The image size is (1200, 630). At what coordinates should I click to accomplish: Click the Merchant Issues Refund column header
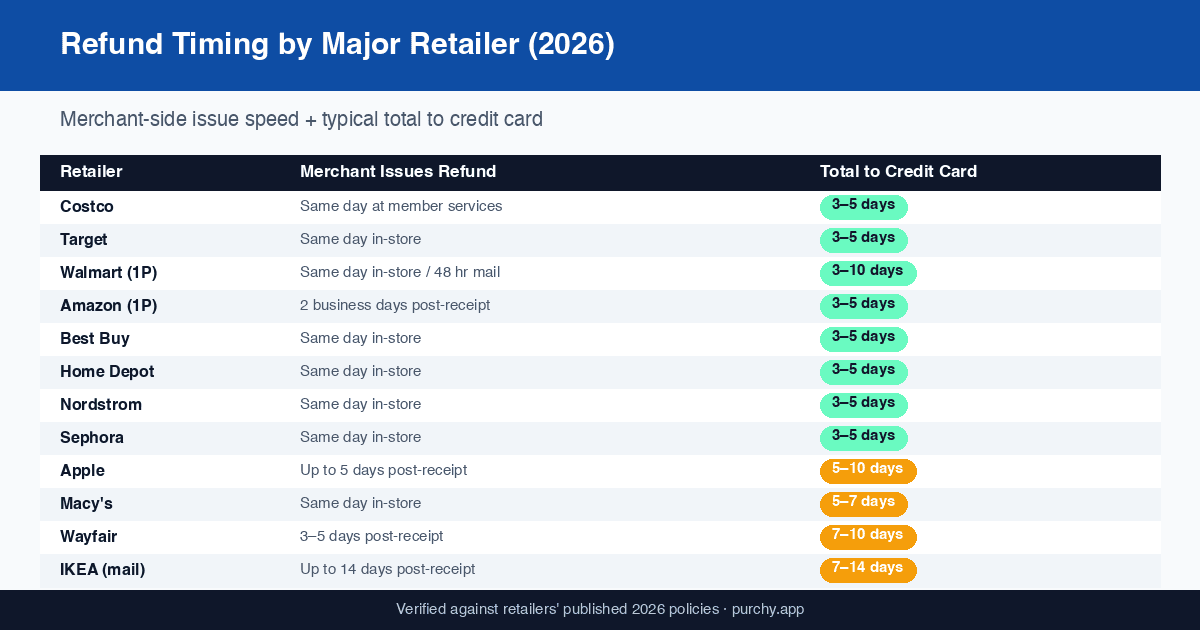[398, 172]
